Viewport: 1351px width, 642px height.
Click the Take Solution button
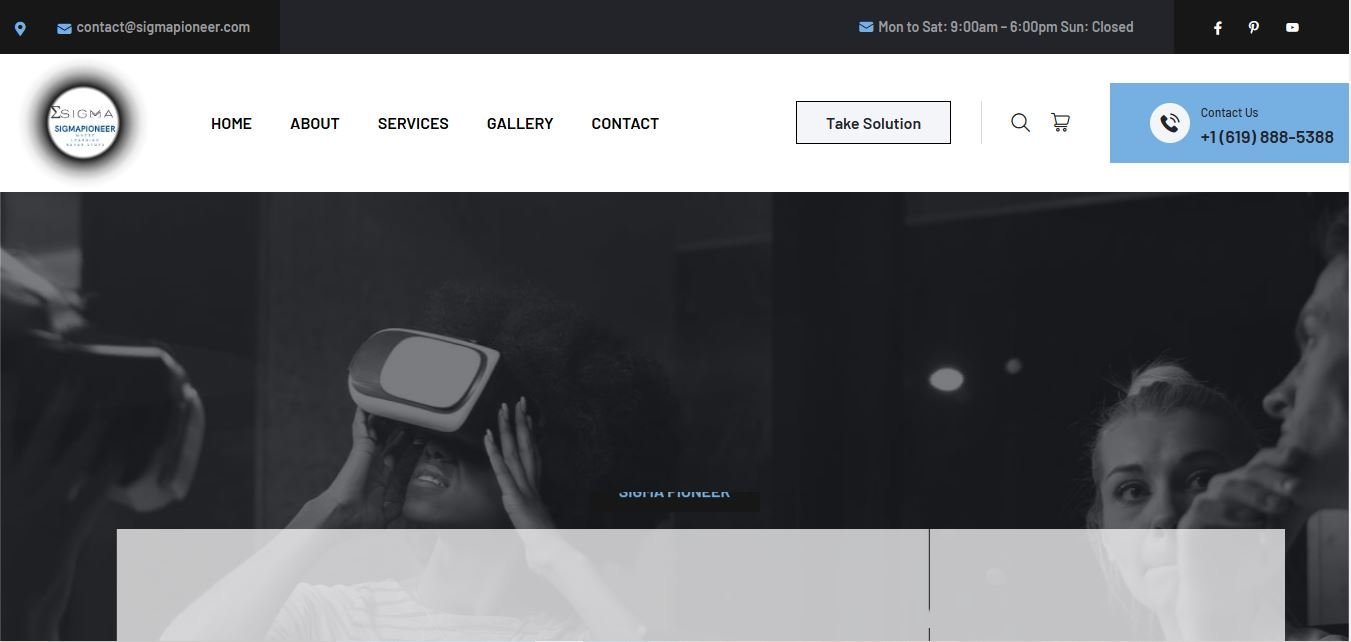click(x=873, y=122)
